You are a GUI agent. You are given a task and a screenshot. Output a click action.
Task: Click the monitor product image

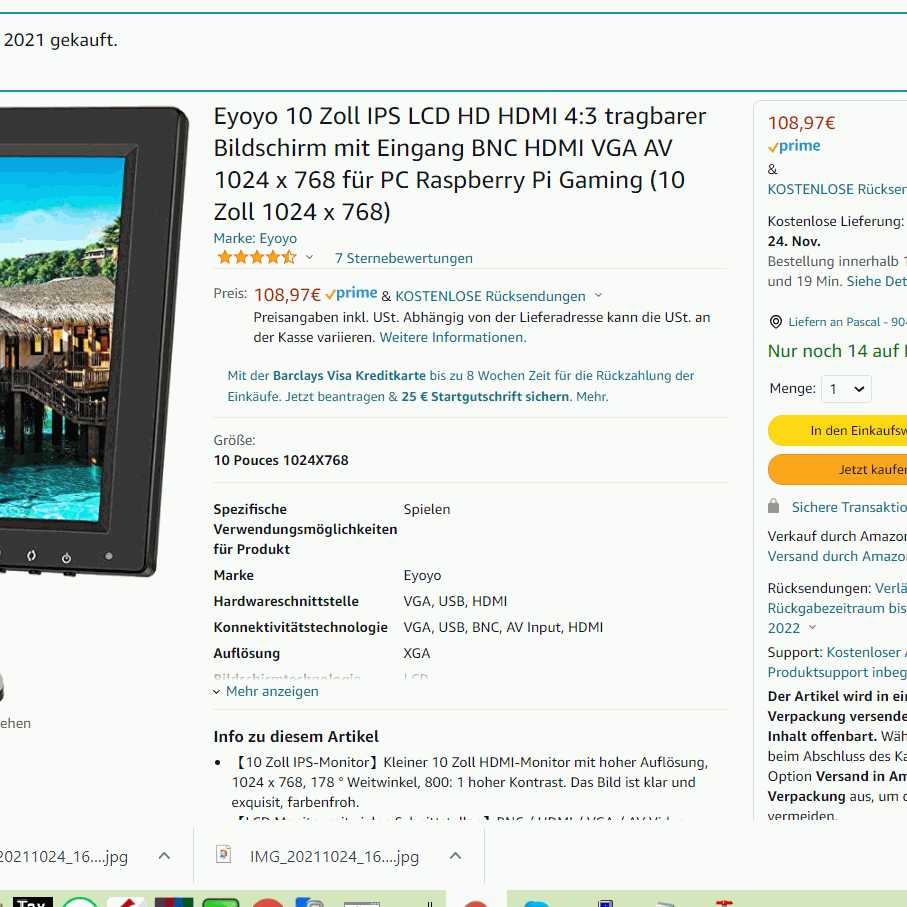click(93, 341)
